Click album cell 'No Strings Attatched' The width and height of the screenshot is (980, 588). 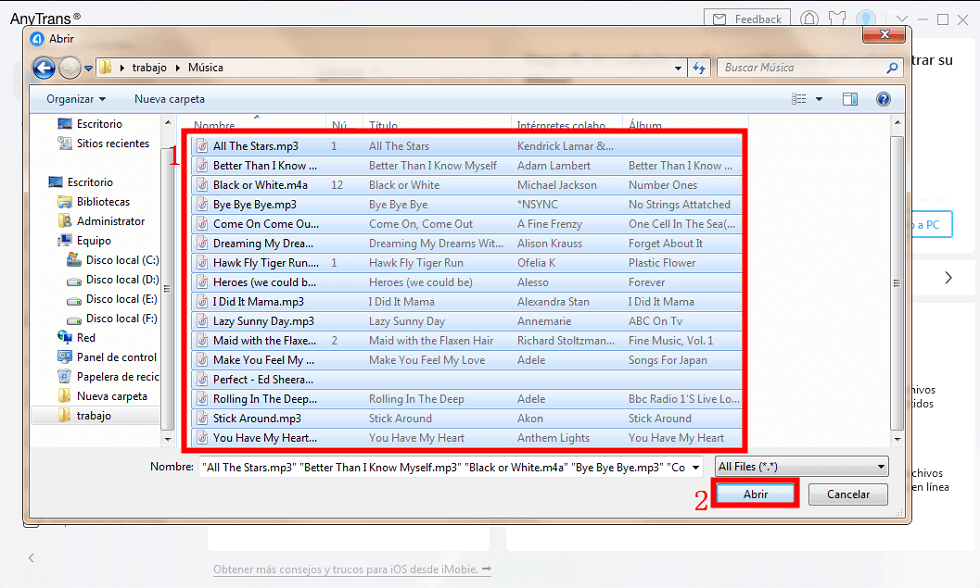pos(679,204)
